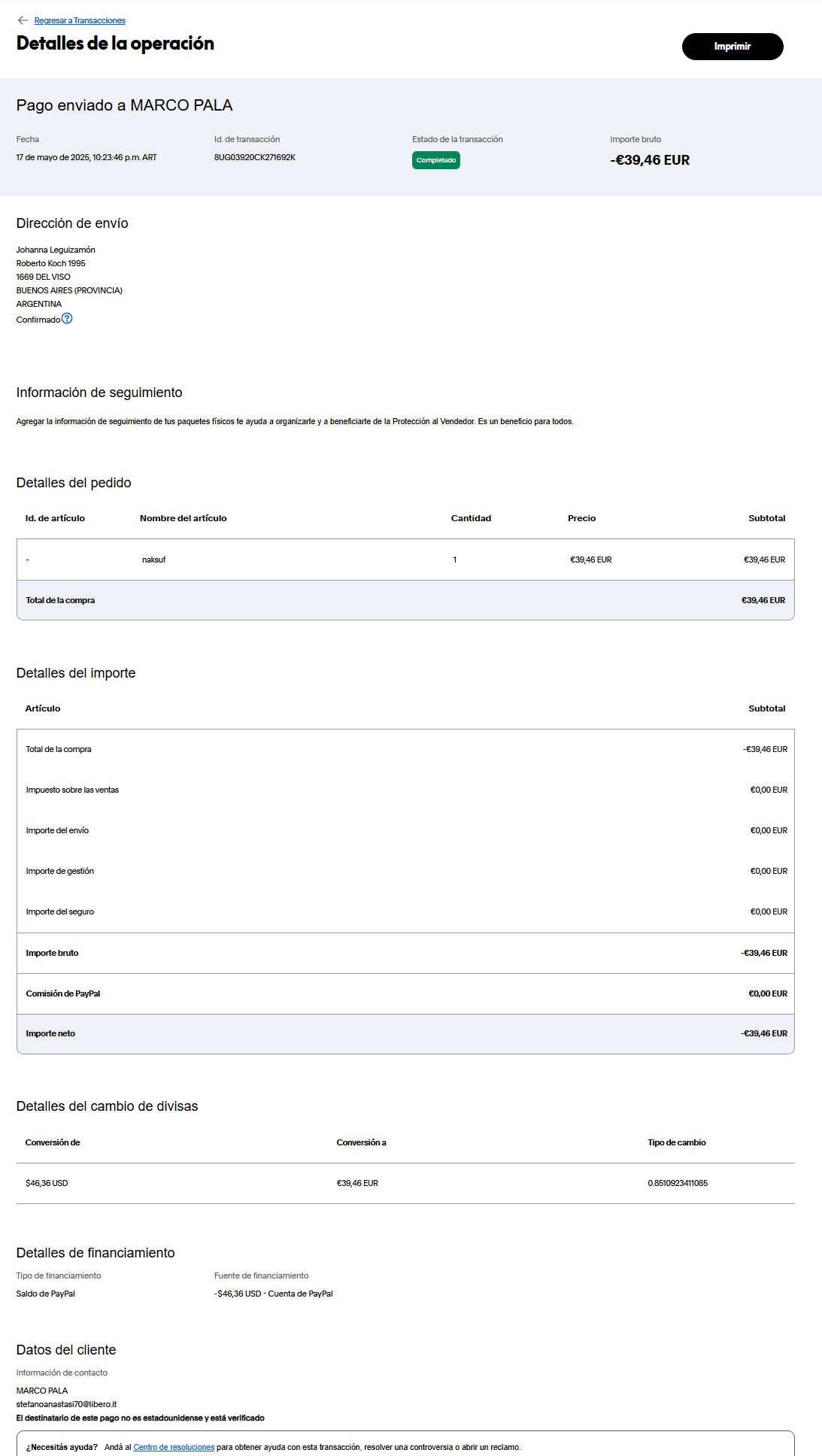This screenshot has height=1456, width=822.
Task: Click the Saldo de PayPal funding type
Action: click(46, 1294)
